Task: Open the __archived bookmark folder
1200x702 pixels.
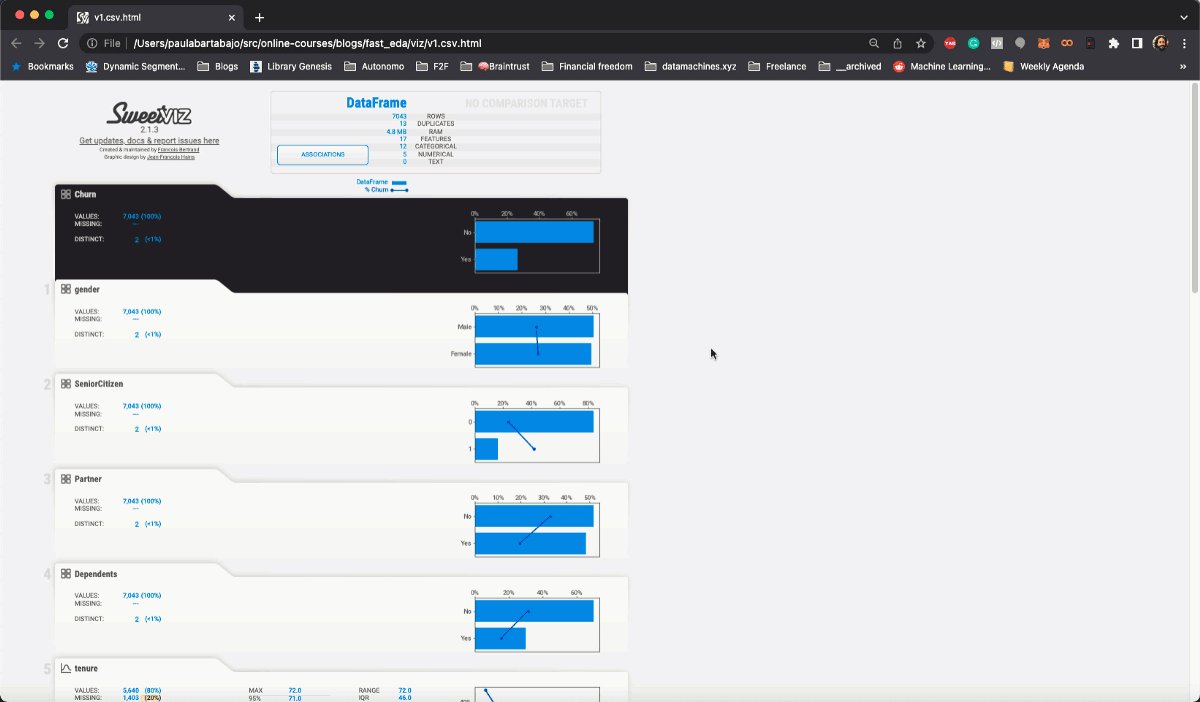Action: (x=850, y=67)
